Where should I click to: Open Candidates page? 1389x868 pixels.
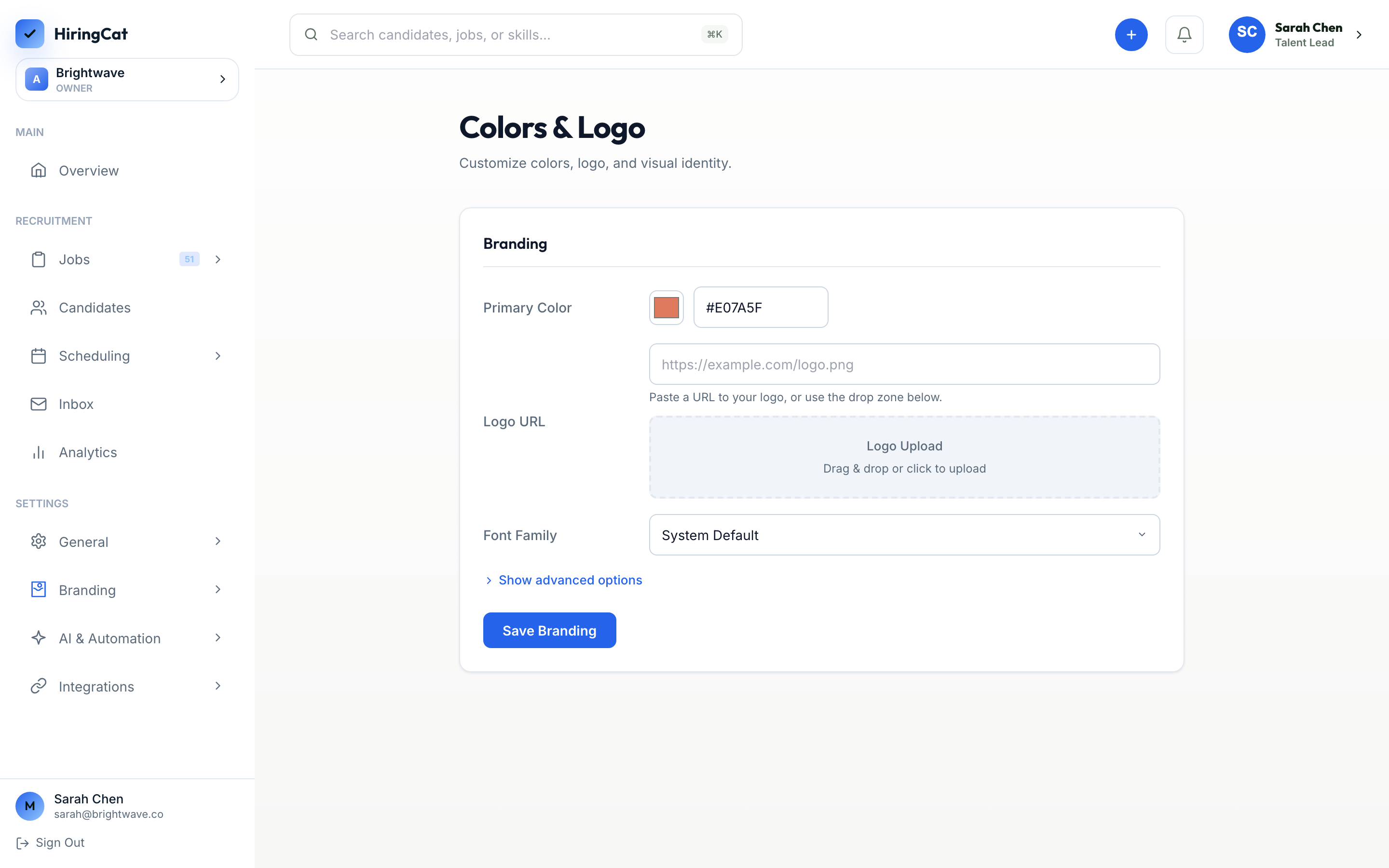127,308
